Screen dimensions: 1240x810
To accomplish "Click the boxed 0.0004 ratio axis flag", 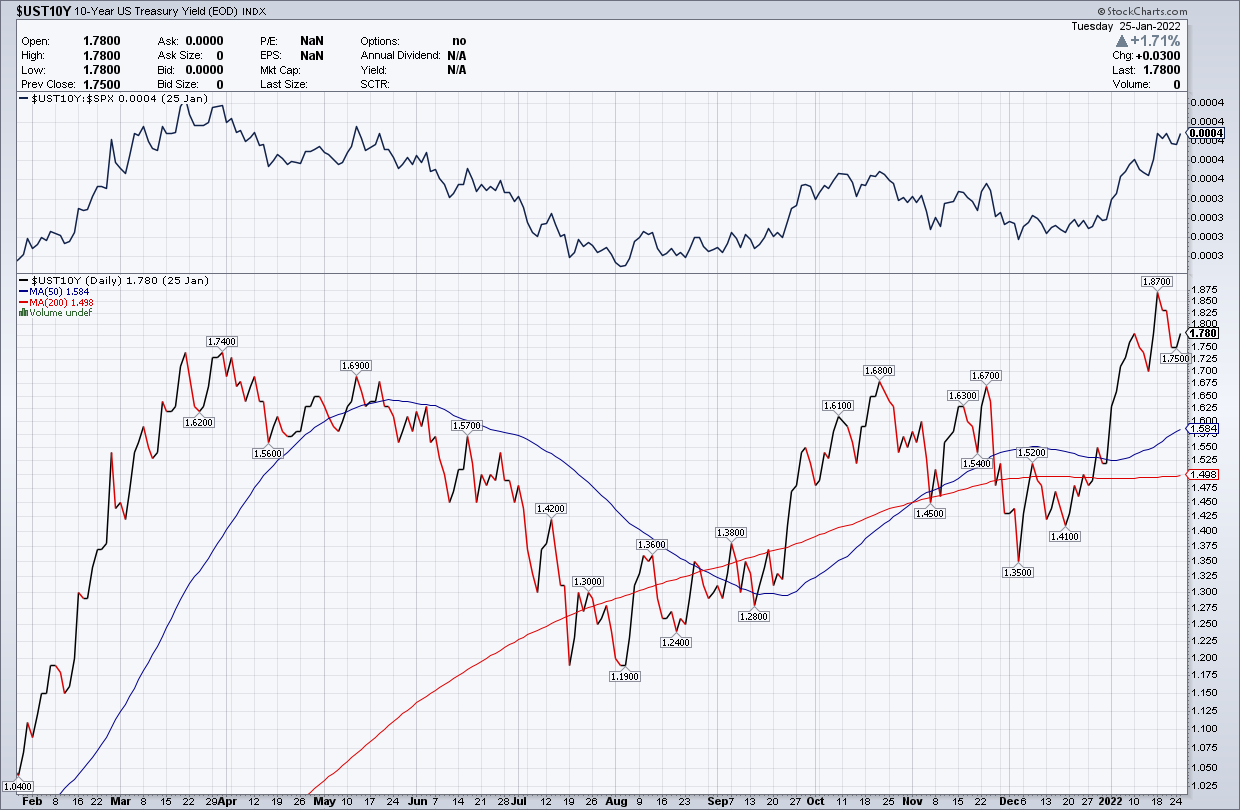I will click(1204, 133).
